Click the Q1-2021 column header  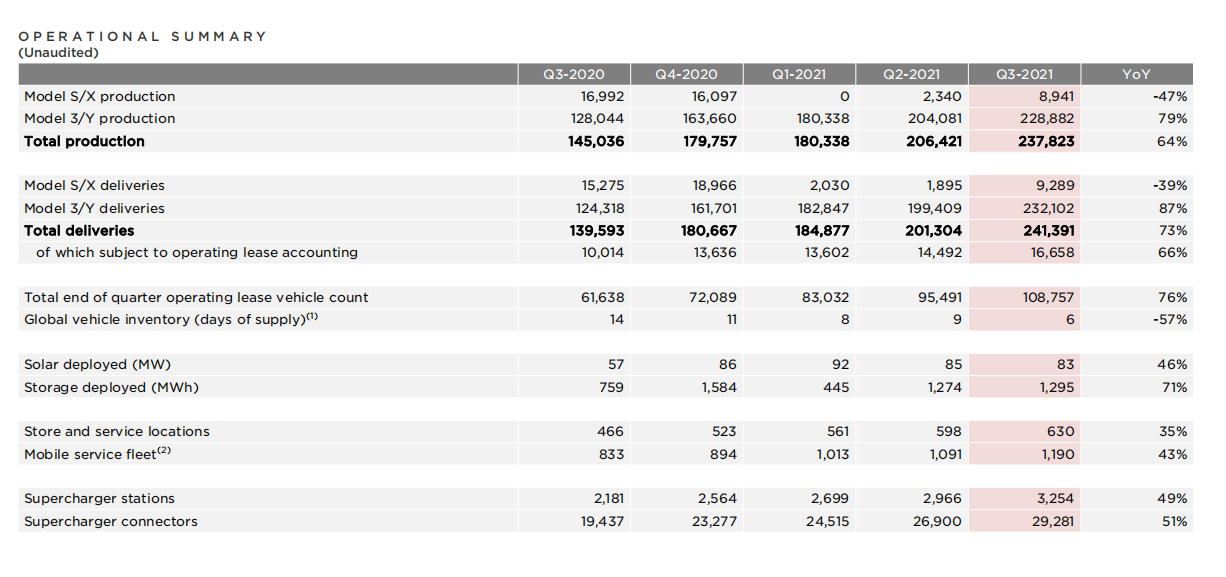click(x=799, y=74)
